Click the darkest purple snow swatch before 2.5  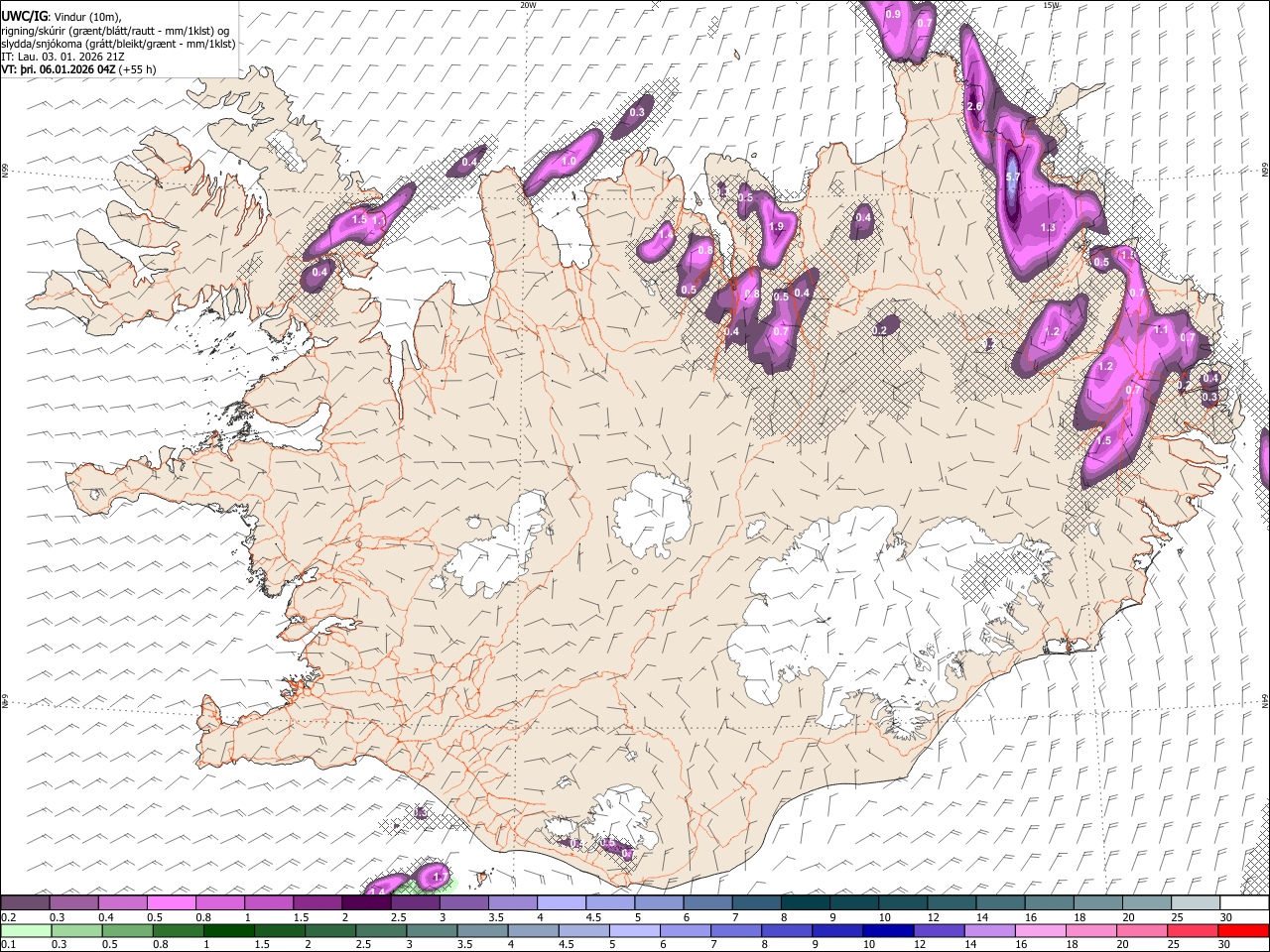(x=366, y=903)
